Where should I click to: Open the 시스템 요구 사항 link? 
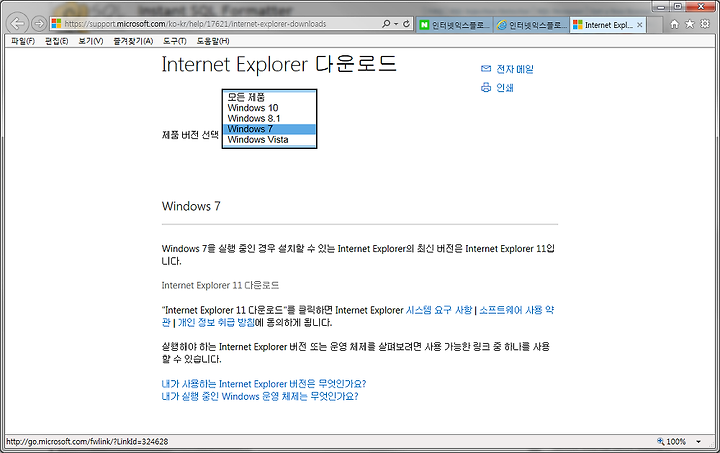pyautogui.click(x=439, y=310)
